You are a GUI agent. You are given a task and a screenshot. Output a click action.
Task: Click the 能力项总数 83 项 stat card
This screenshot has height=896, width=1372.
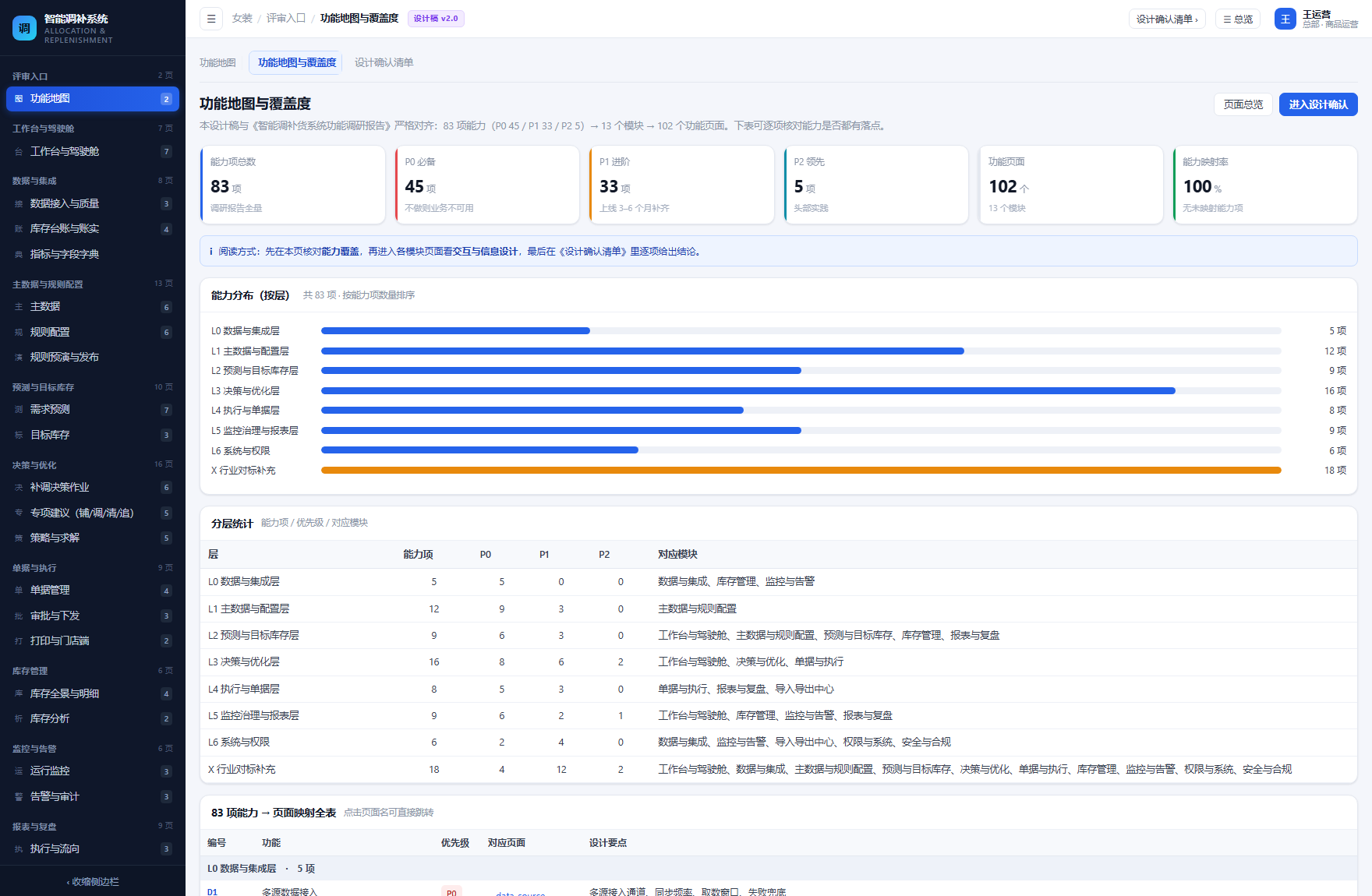point(292,185)
